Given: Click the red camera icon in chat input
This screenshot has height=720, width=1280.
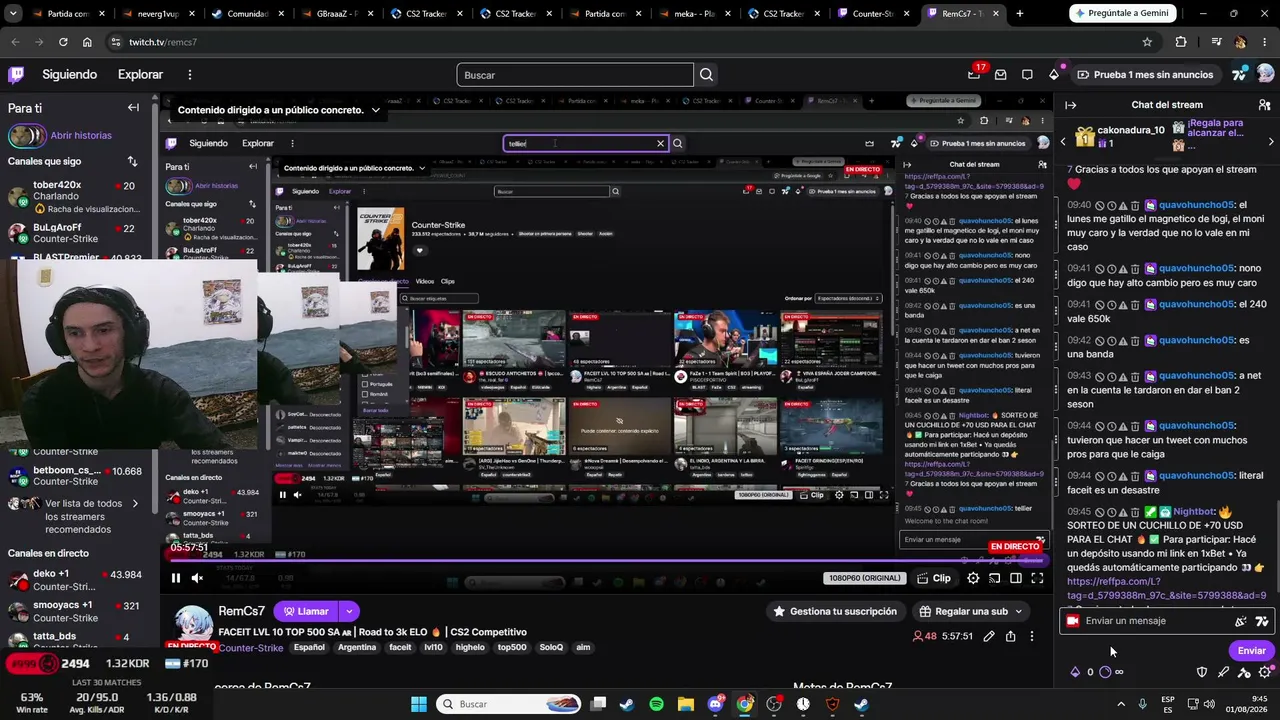Looking at the screenshot, I should coord(1073,621).
